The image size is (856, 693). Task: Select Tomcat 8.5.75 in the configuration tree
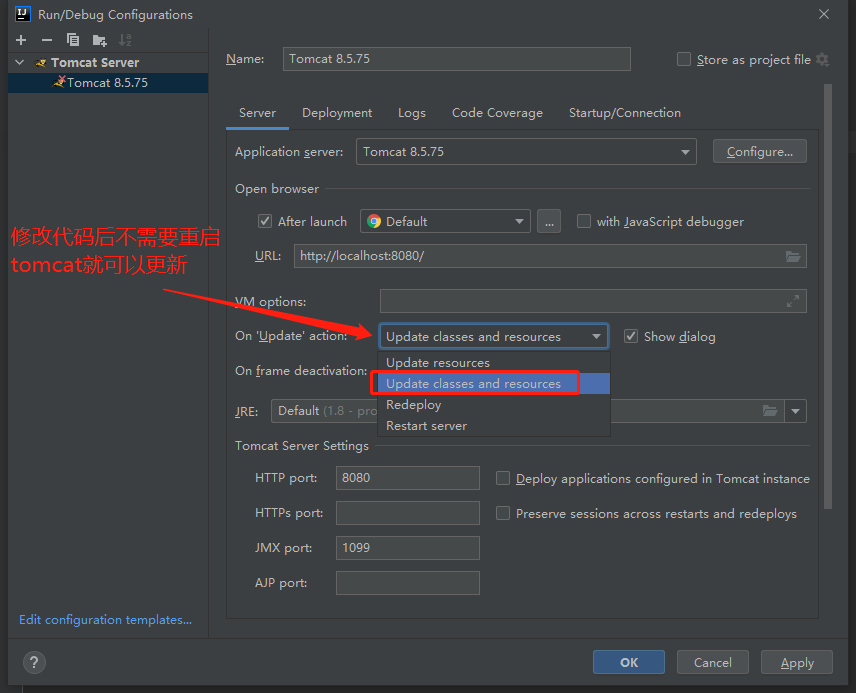coord(108,82)
